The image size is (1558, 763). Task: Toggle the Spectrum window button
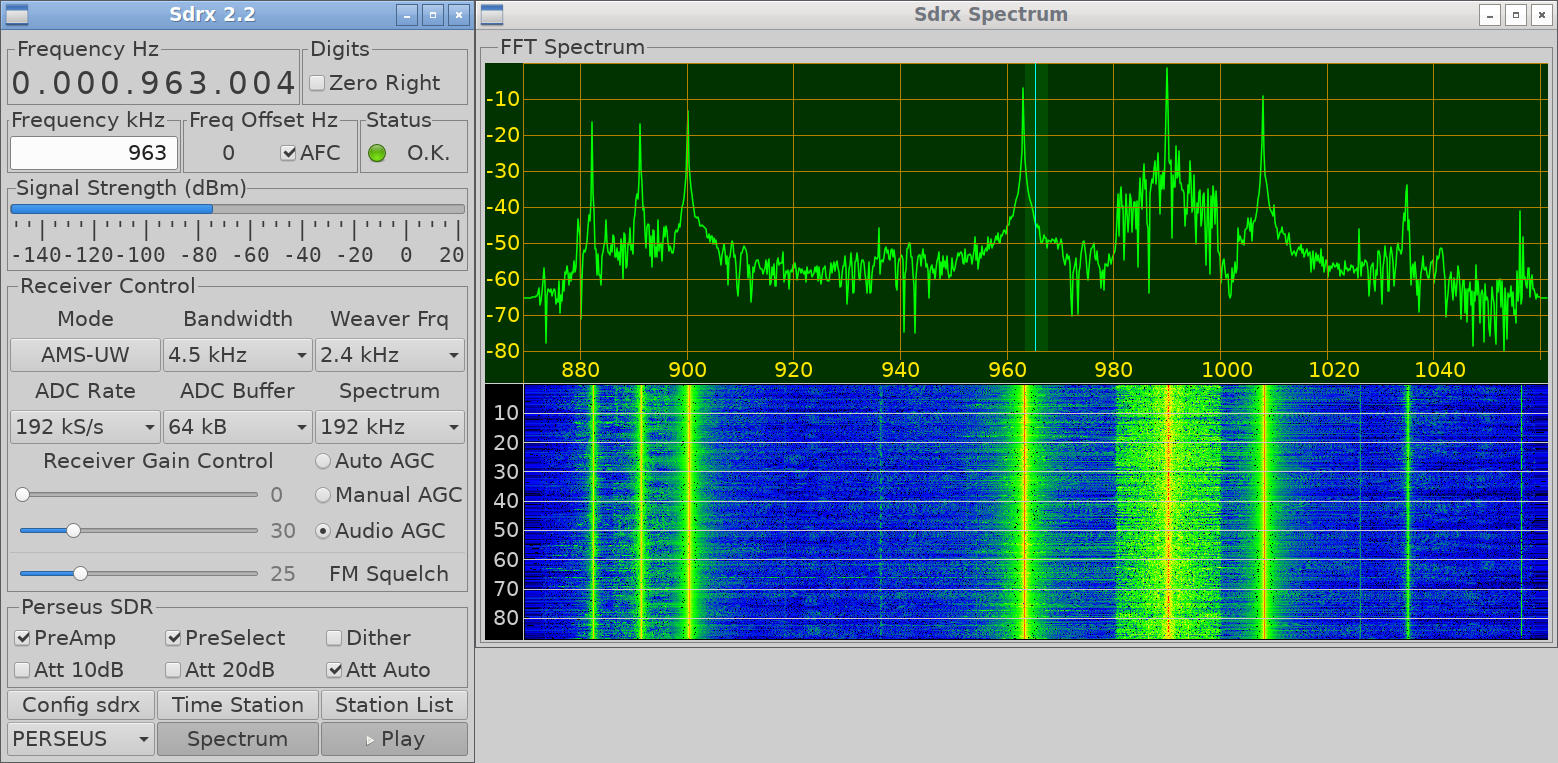pyautogui.click(x=238, y=739)
